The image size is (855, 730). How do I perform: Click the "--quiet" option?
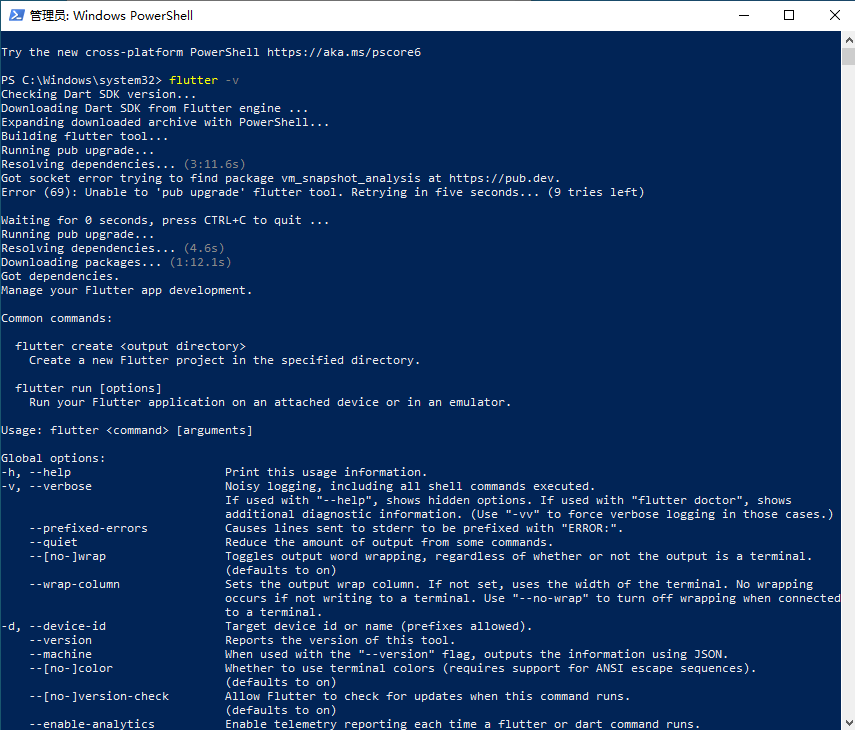point(53,542)
